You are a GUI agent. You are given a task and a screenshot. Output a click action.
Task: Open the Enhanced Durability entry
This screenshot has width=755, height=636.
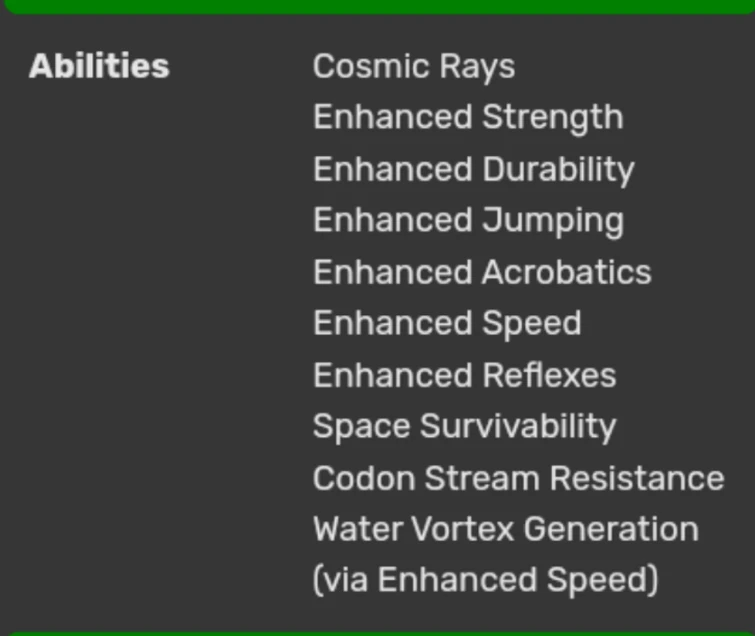point(474,170)
